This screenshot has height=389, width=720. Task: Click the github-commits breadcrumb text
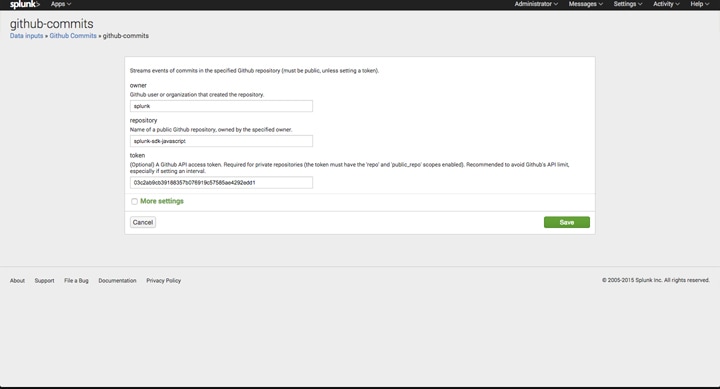pos(126,36)
